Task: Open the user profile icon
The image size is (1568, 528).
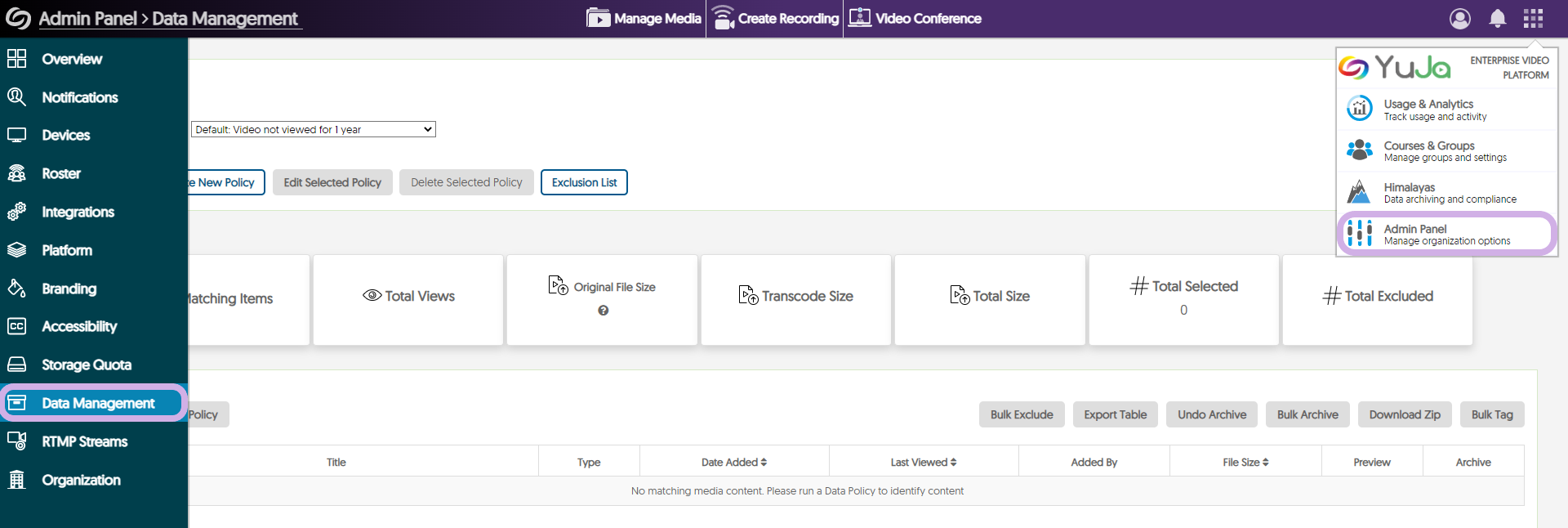Action: point(1460,18)
